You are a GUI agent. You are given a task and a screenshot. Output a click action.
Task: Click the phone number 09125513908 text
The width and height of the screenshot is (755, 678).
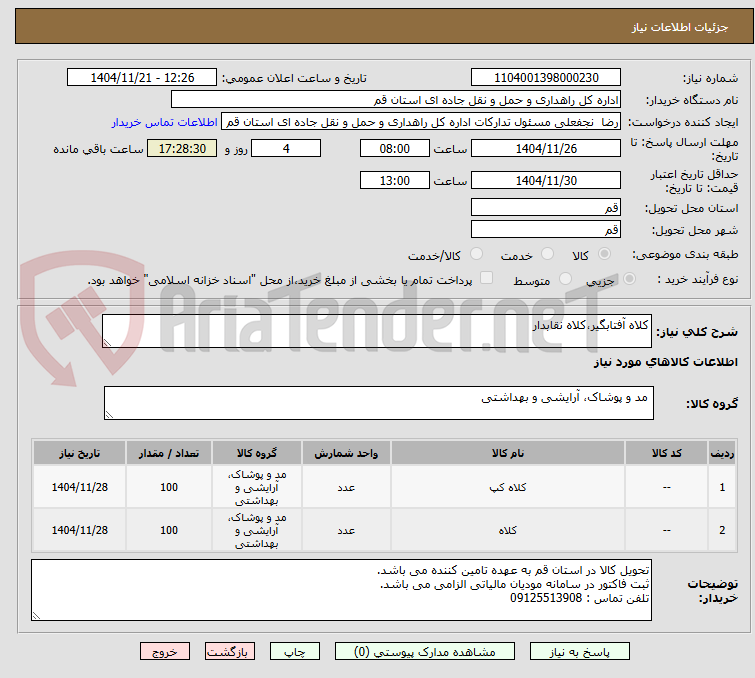pos(546,598)
